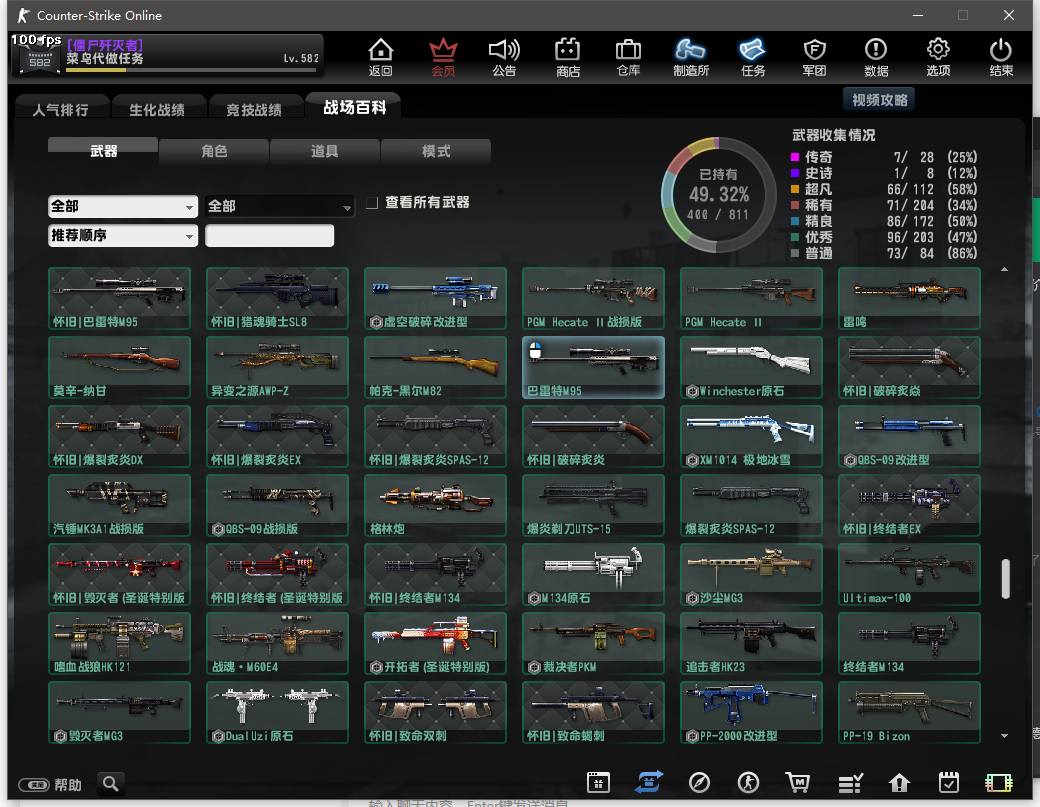Select the 虚空破碎改进型 weapon card

click(435, 298)
